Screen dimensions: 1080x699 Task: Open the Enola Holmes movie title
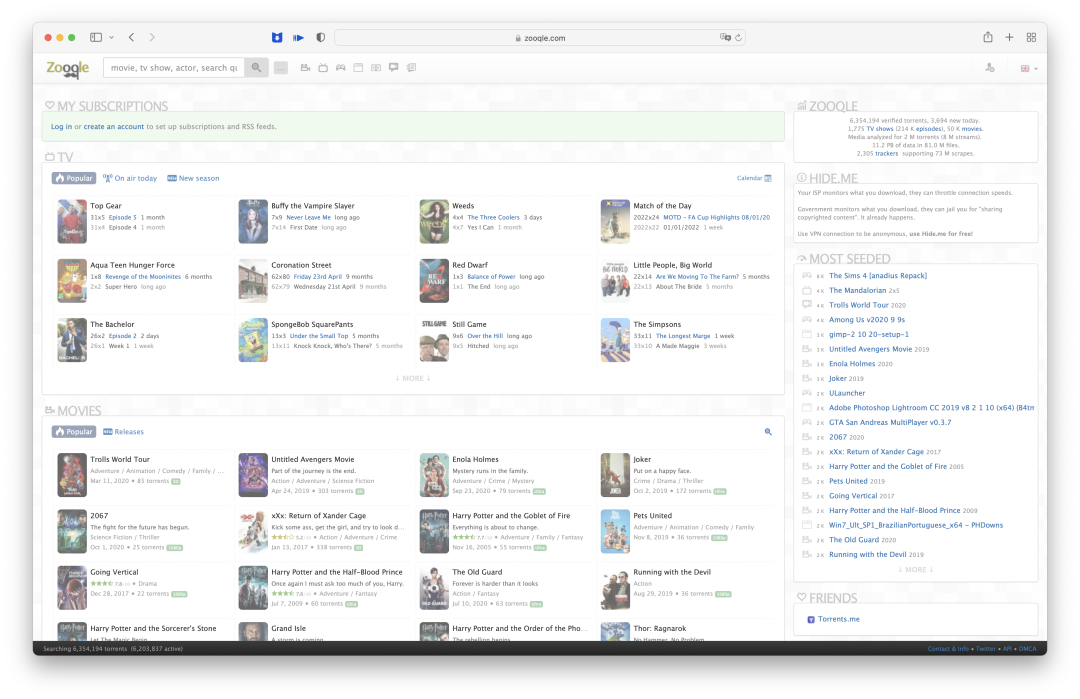475,459
